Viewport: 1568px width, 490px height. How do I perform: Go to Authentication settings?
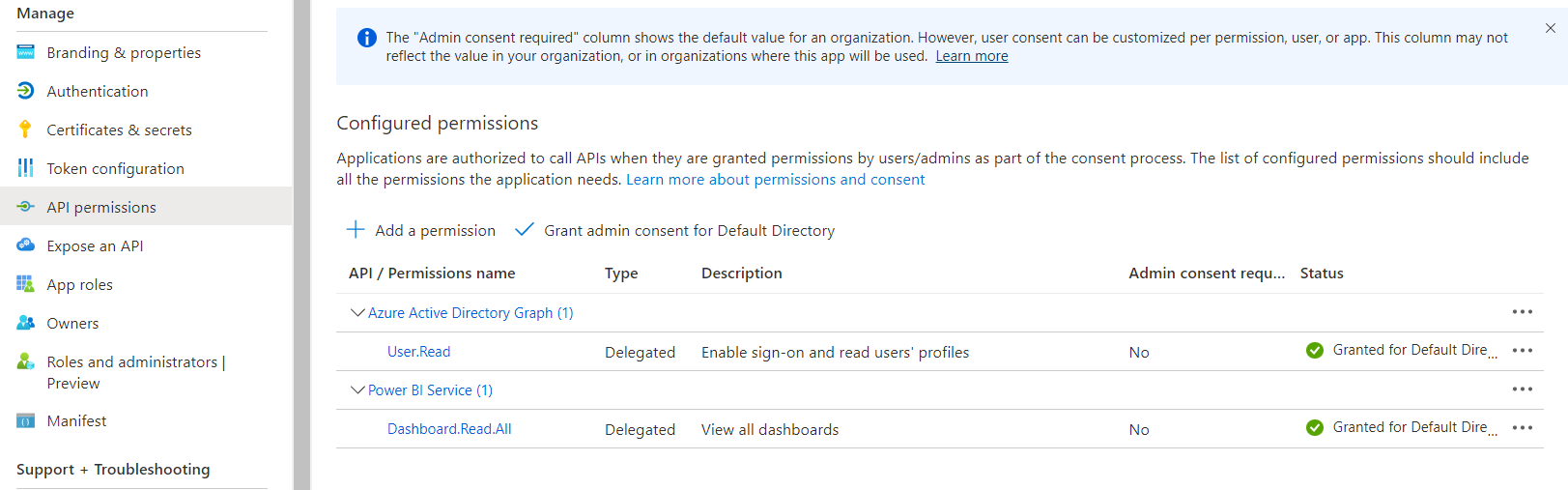98,91
